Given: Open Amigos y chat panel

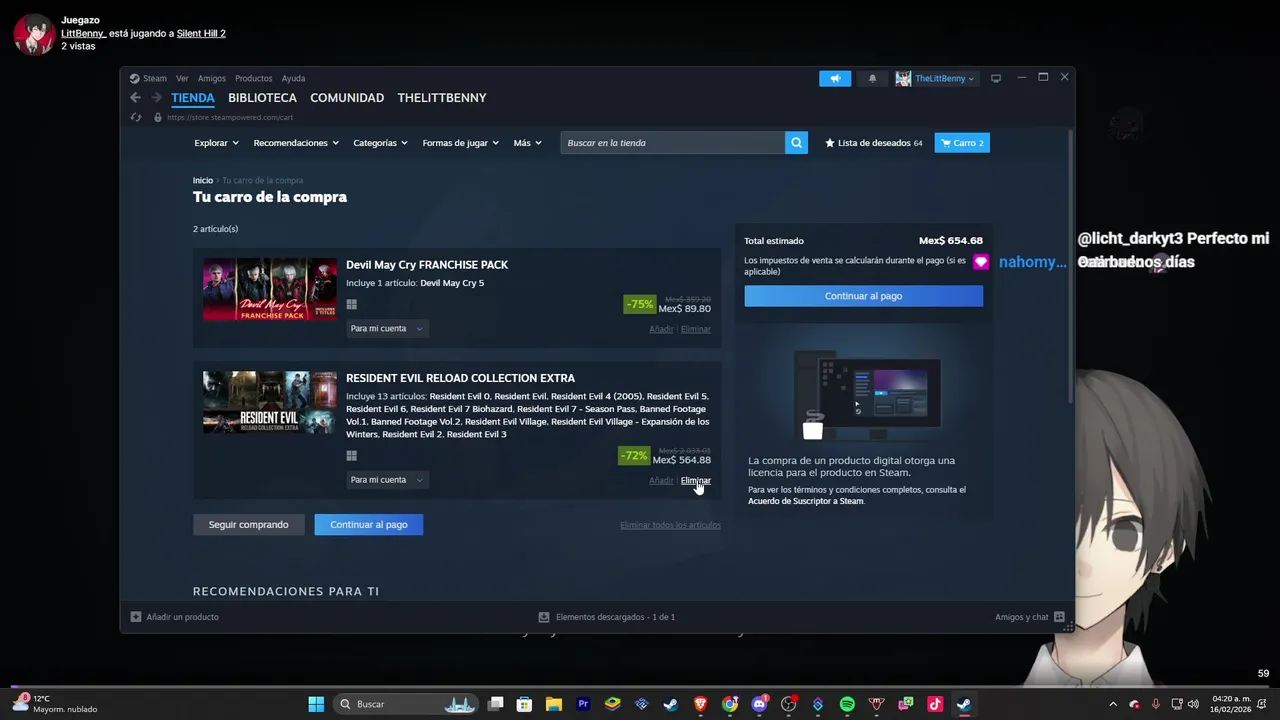Looking at the screenshot, I should [x=1029, y=617].
